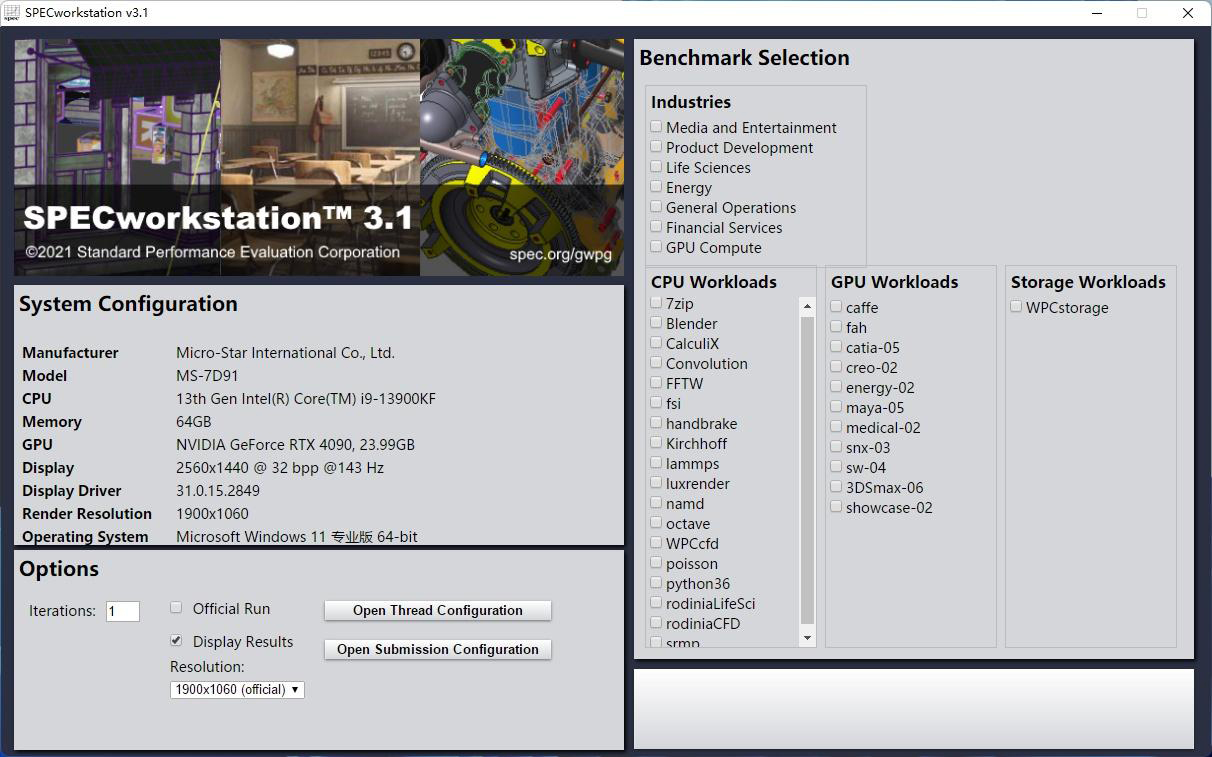Select the showcase-02 GPU workload checkbox
The width and height of the screenshot is (1212, 757).
(x=836, y=506)
